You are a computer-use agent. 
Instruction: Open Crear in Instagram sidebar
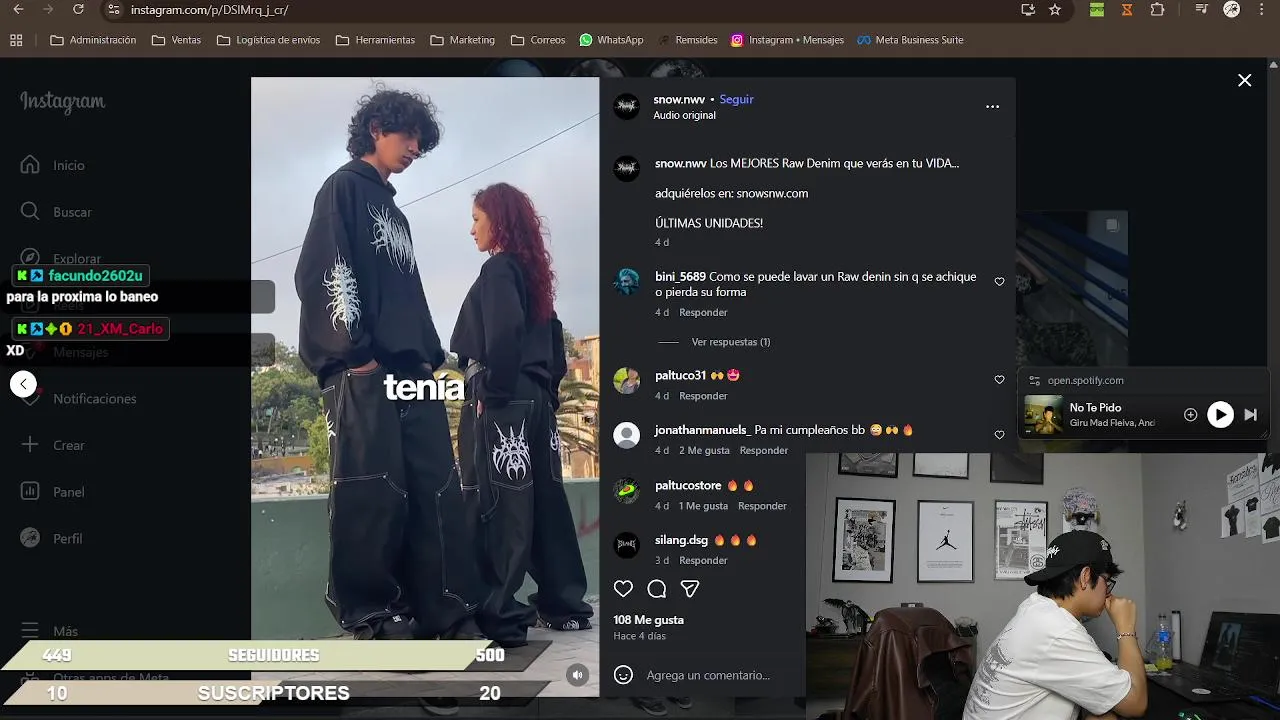pyautogui.click(x=54, y=445)
